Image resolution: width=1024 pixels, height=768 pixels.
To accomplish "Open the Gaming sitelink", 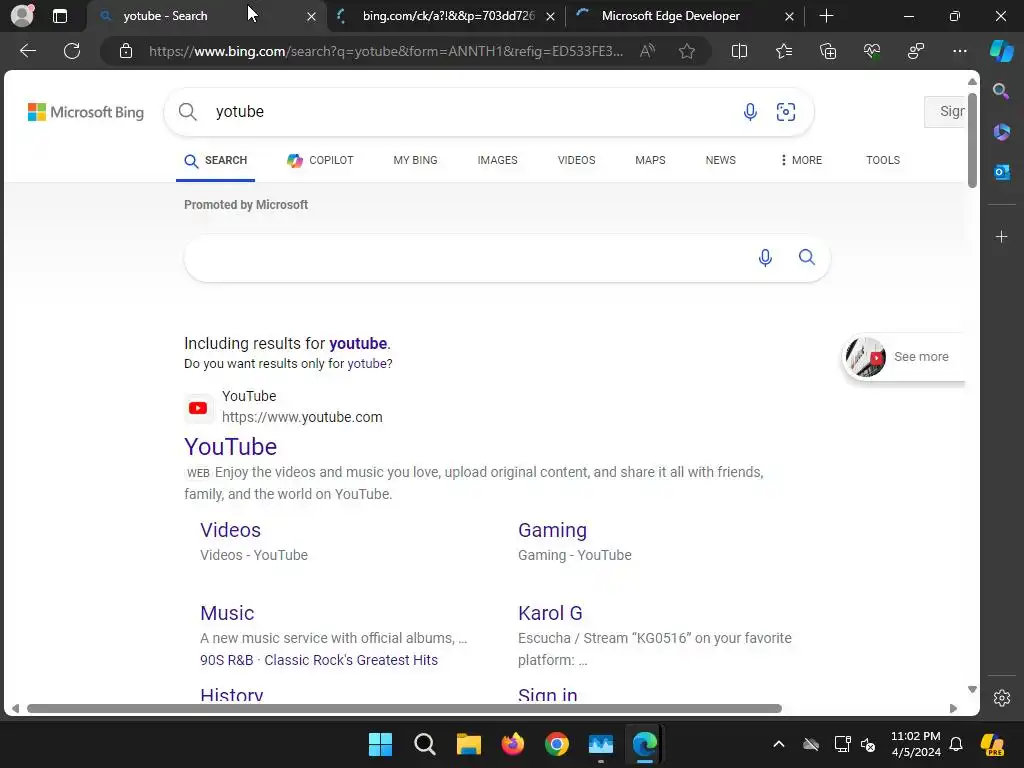I will pos(552,530).
